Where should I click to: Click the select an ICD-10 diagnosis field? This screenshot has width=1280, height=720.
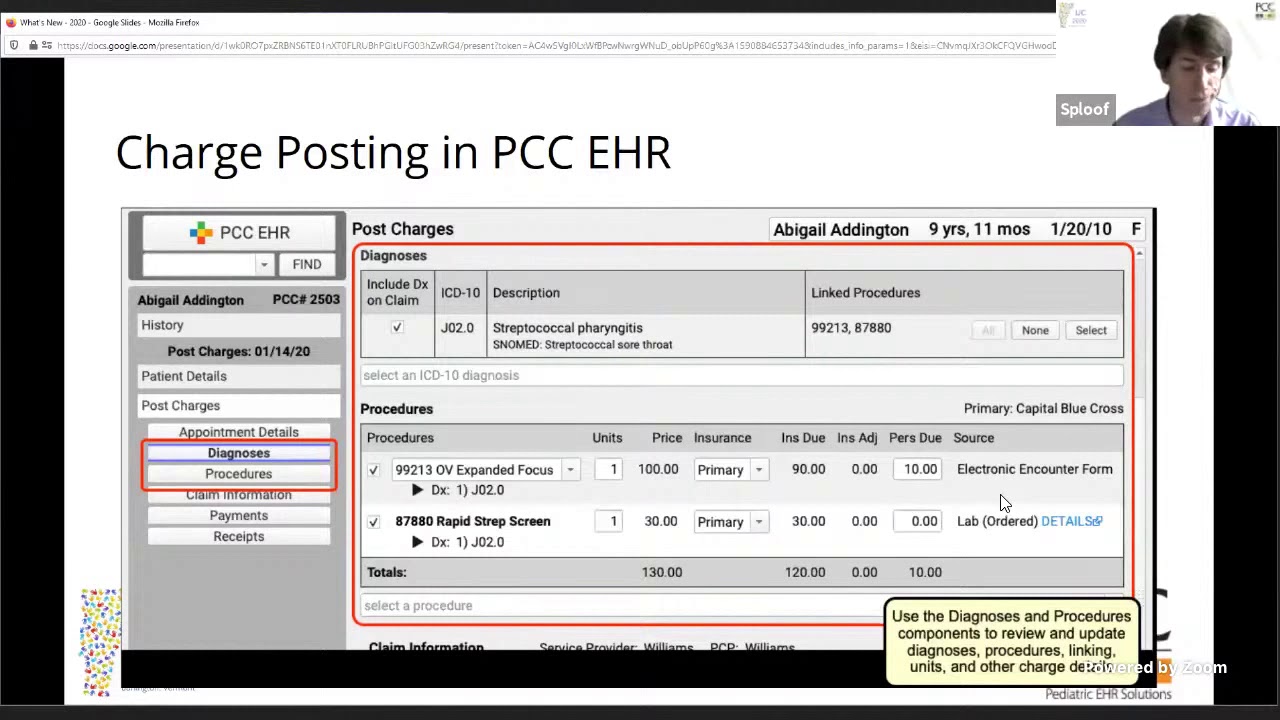[741, 375]
